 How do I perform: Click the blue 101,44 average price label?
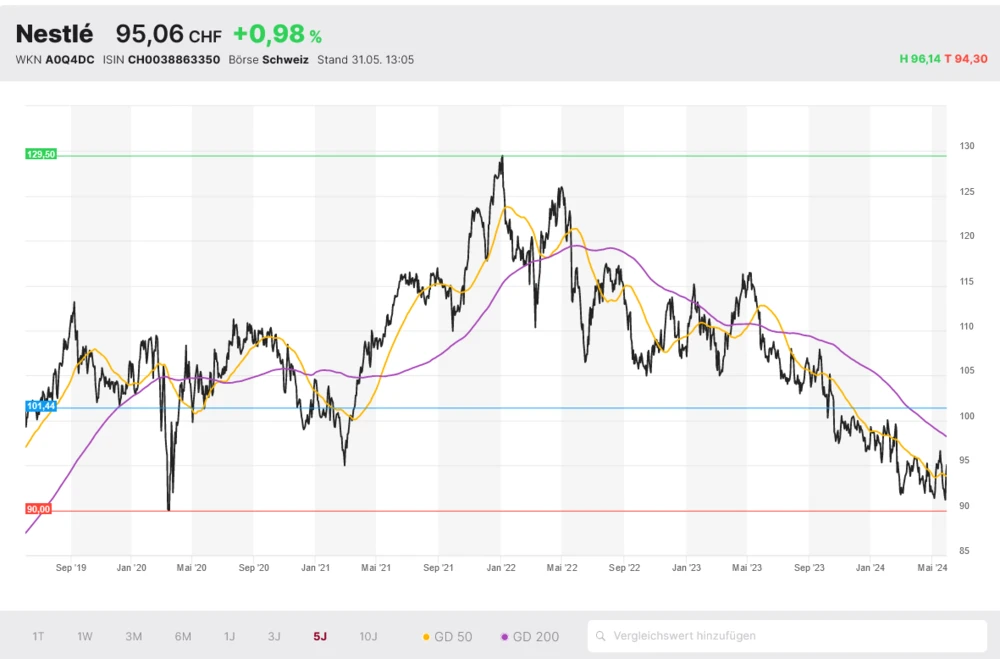[41, 407]
